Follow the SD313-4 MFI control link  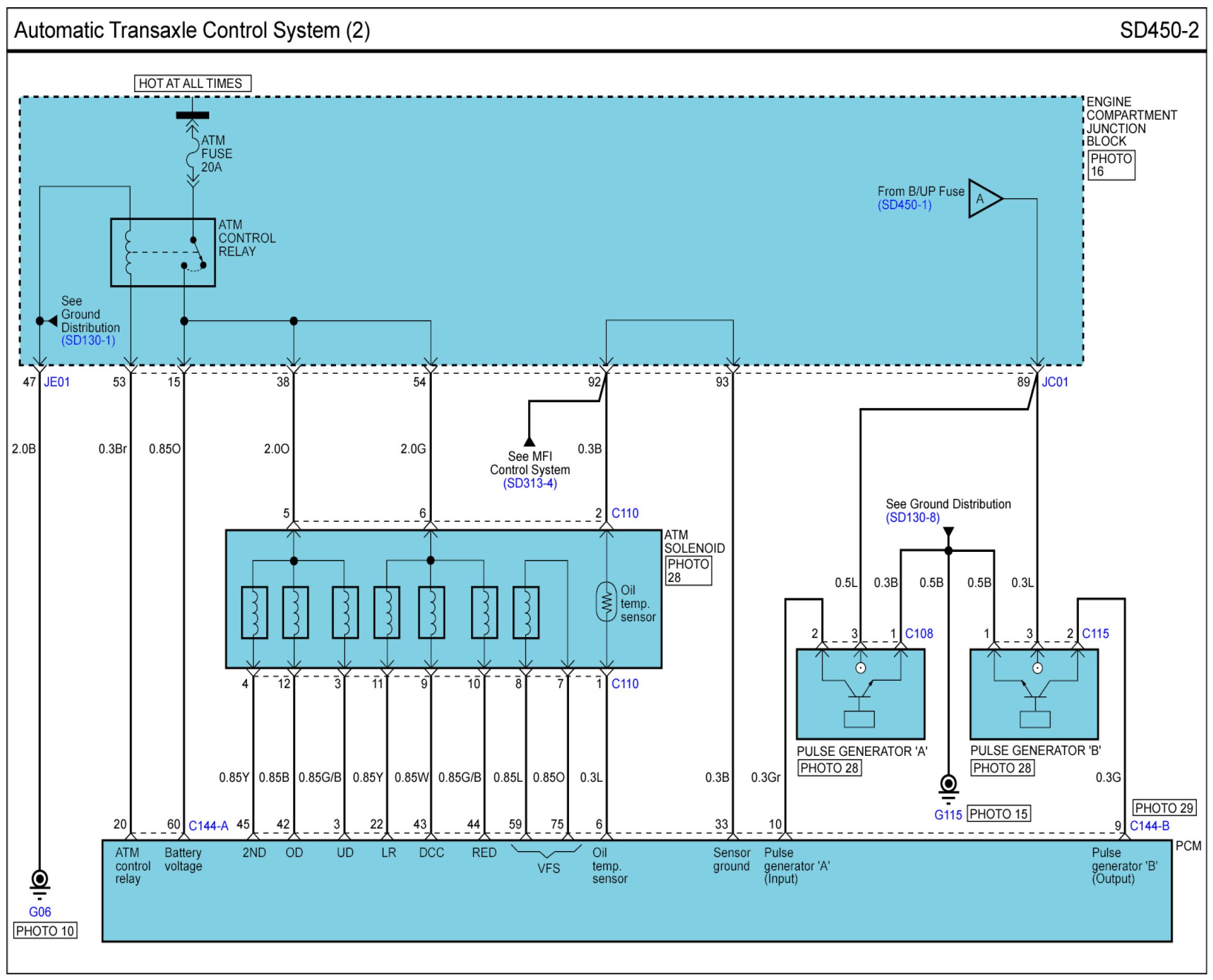530,483
